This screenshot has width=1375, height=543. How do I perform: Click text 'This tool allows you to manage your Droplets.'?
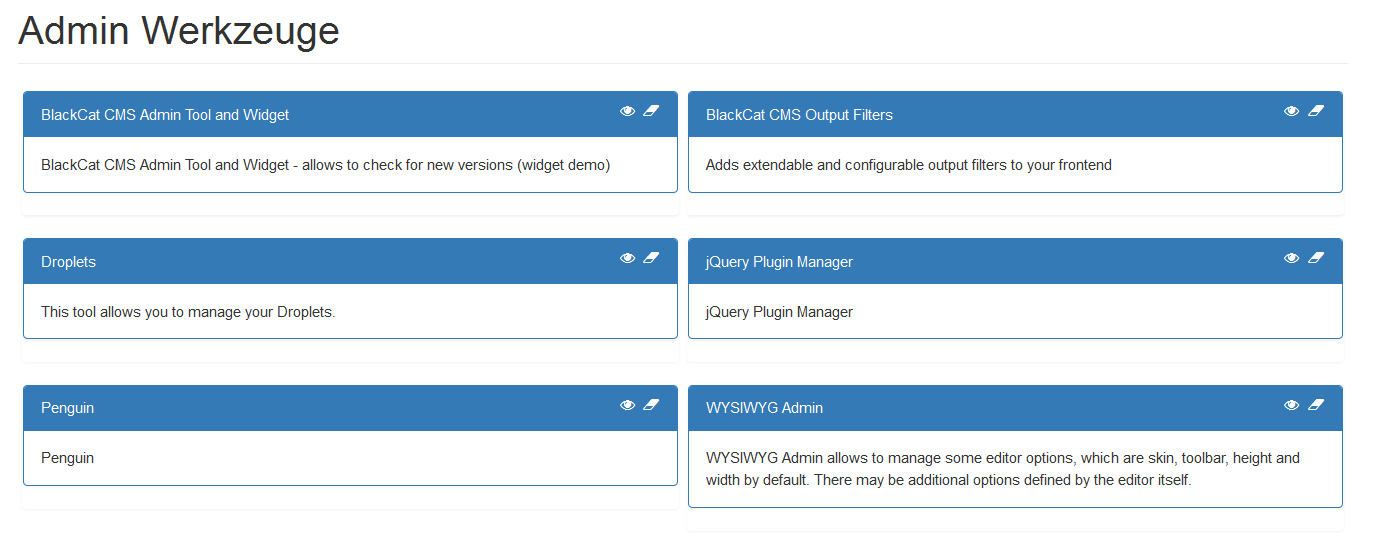[x=188, y=312]
